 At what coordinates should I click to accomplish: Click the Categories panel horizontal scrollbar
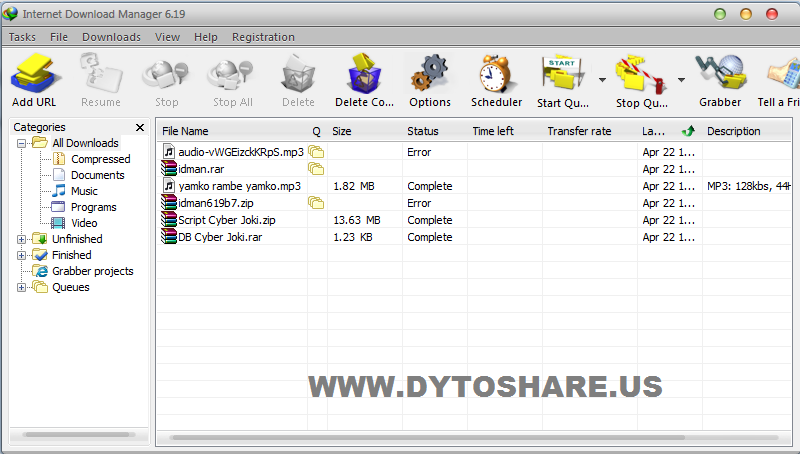click(77, 435)
